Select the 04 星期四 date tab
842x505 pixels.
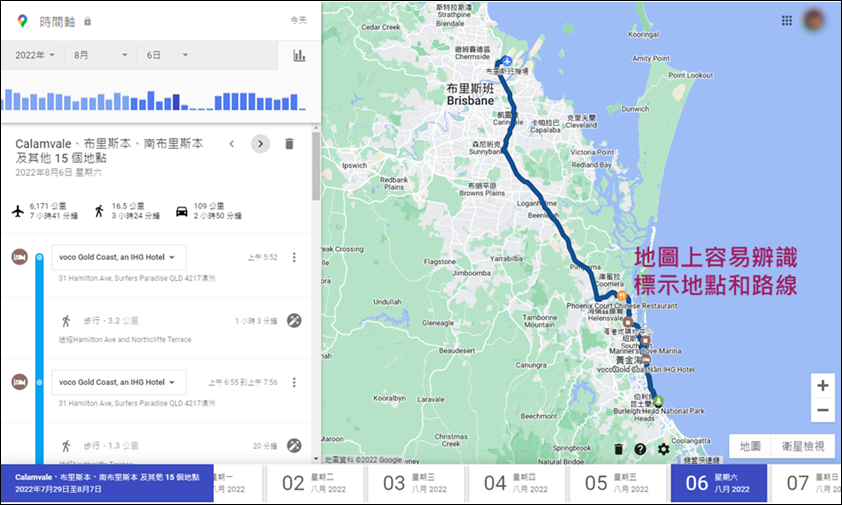pyautogui.click(x=516, y=483)
